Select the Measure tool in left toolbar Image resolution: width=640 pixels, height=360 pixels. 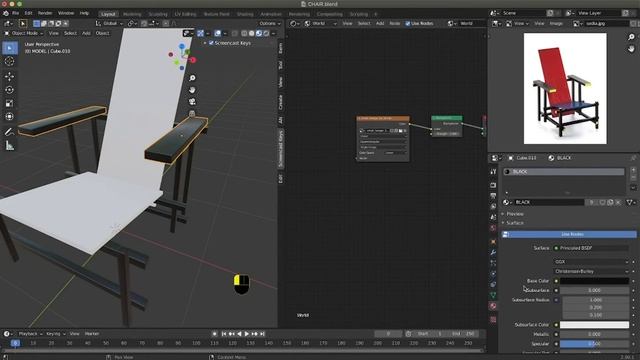tap(10, 145)
